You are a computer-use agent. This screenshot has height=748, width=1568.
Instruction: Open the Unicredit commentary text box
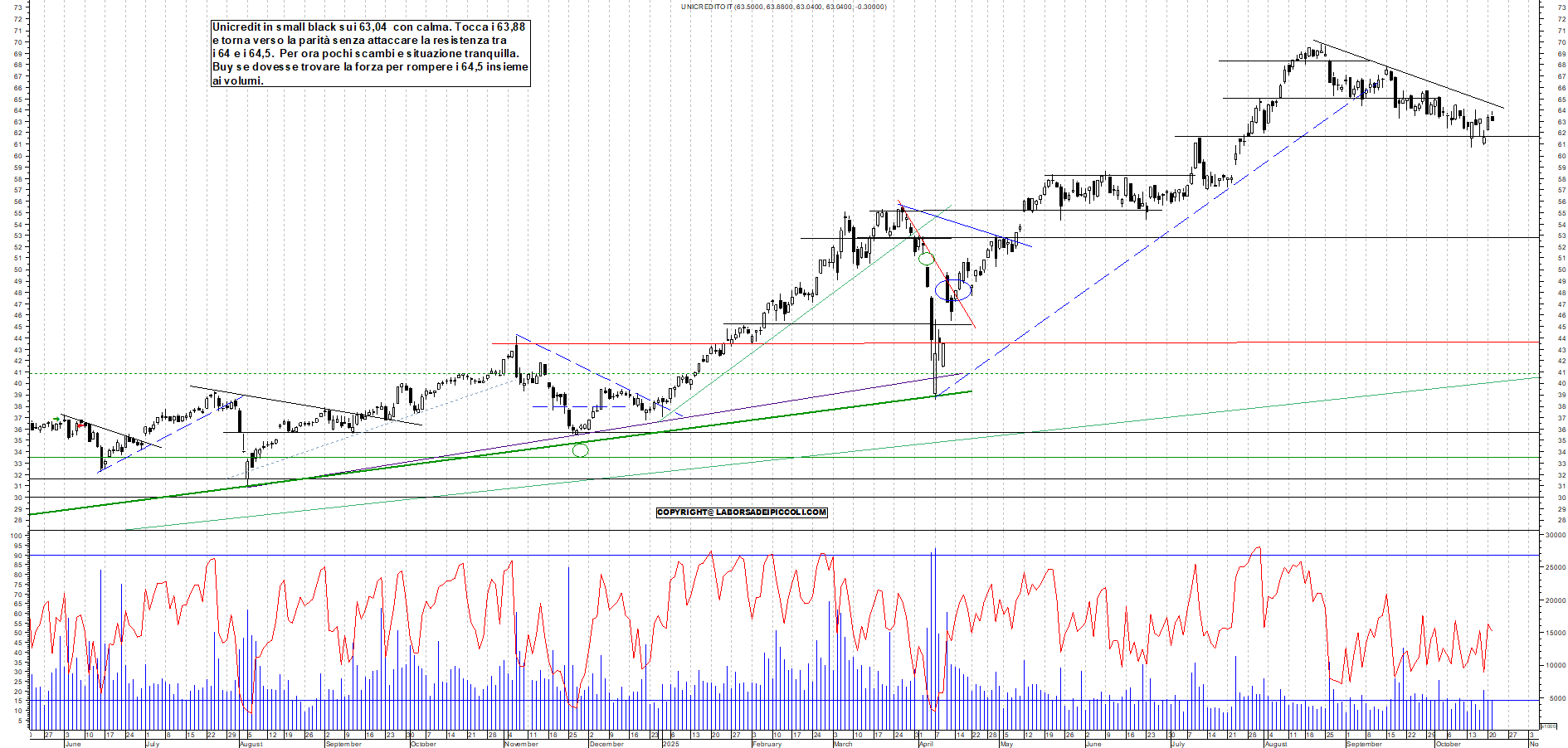tap(370, 54)
